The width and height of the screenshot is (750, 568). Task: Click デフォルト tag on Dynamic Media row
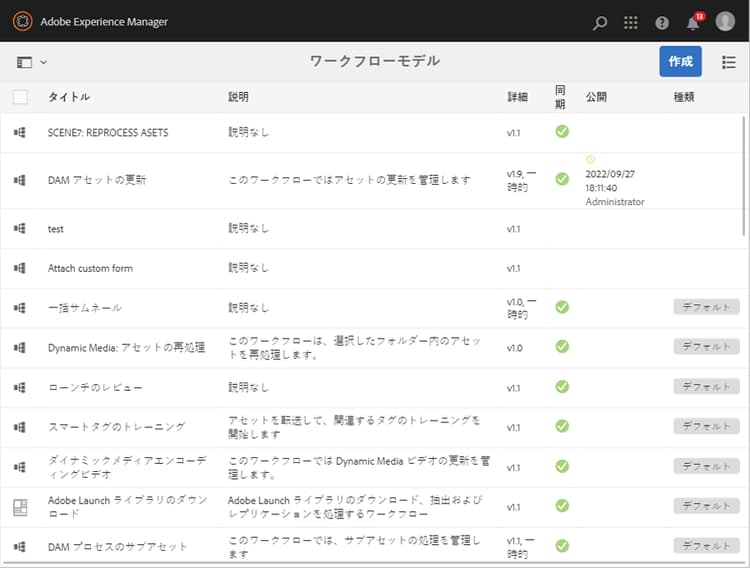pyautogui.click(x=706, y=346)
